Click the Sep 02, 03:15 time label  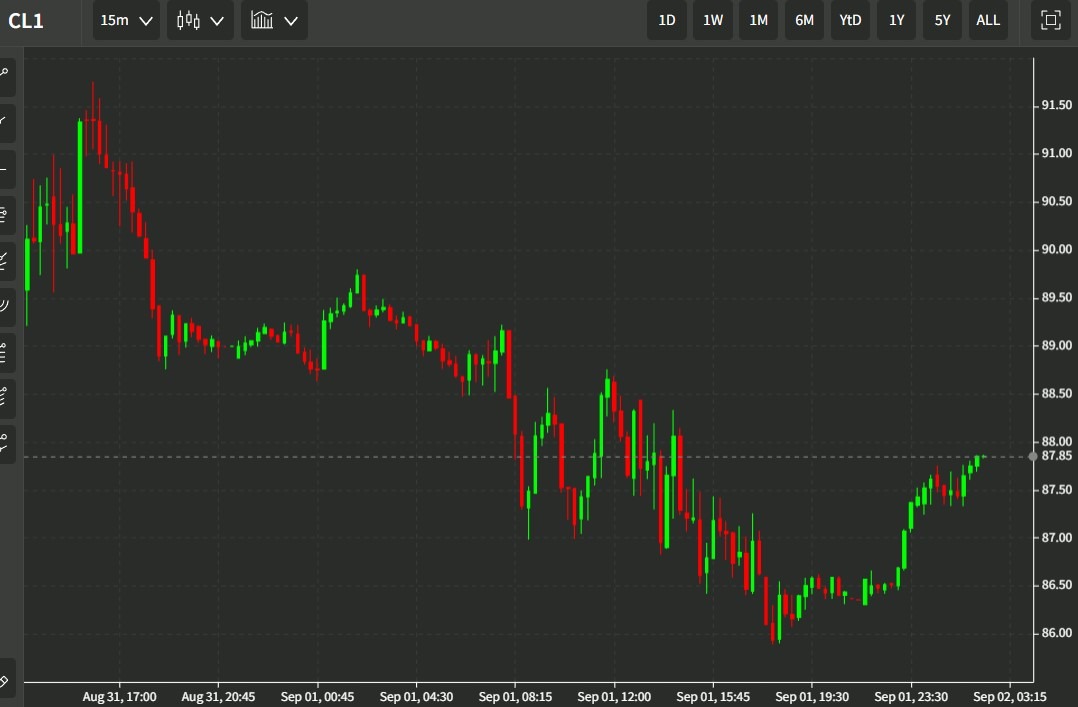1010,697
